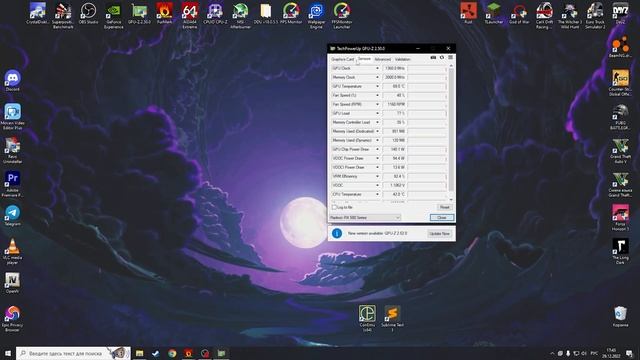Image resolution: width=640 pixels, height=360 pixels.
Task: Click the Windows Start button
Action: (x=8, y=353)
